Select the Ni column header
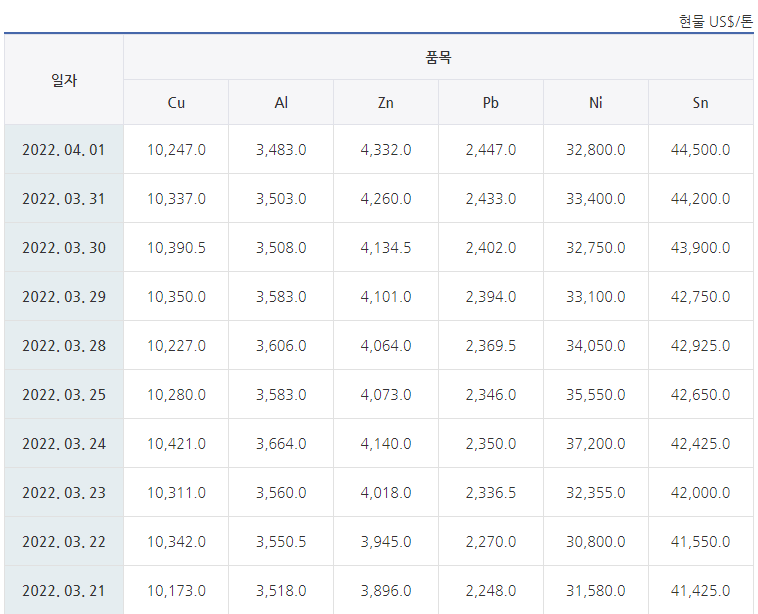 click(x=596, y=102)
